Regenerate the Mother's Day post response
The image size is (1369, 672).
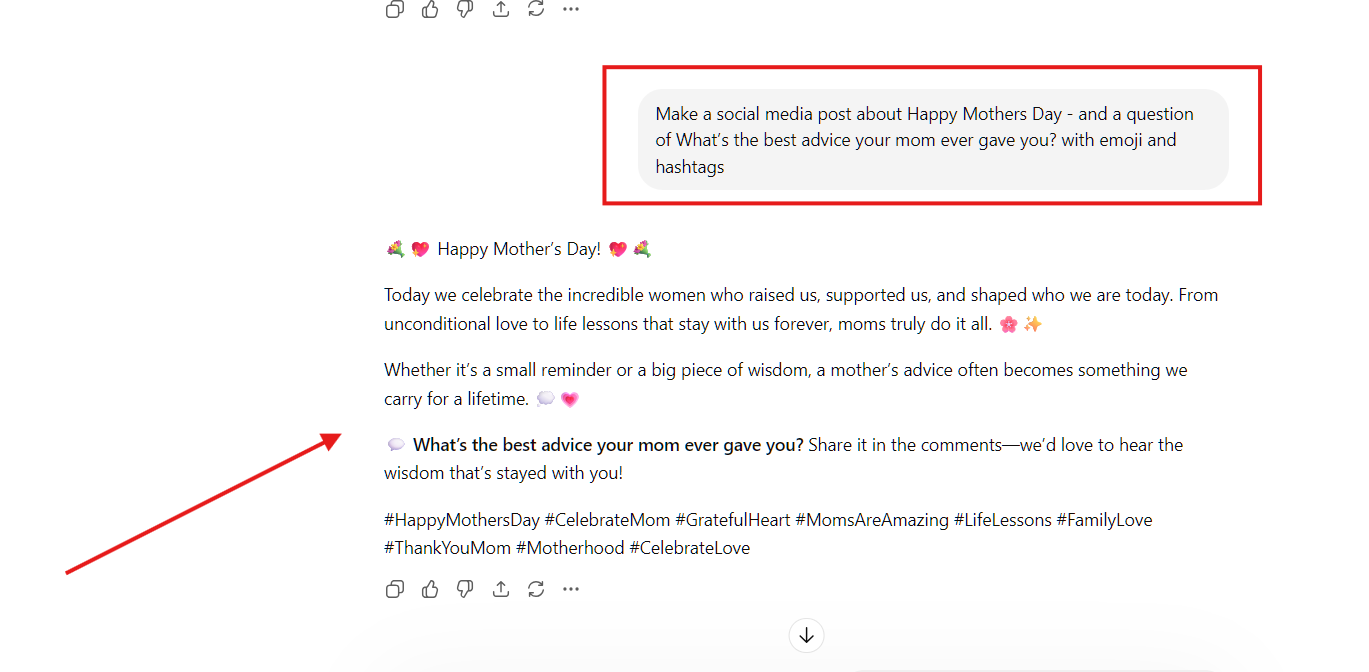point(536,589)
